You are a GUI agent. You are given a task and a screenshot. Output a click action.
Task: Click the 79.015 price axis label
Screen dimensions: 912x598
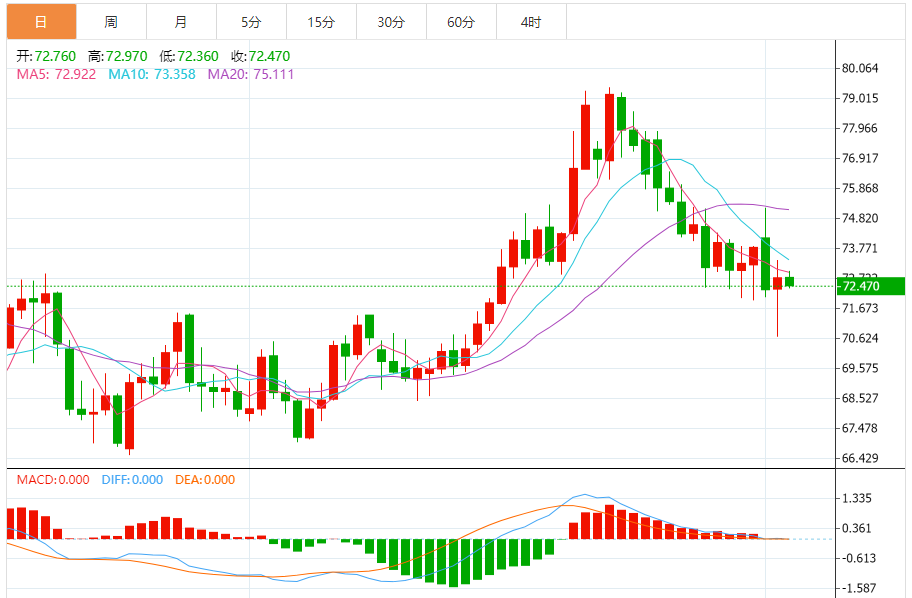coord(860,98)
